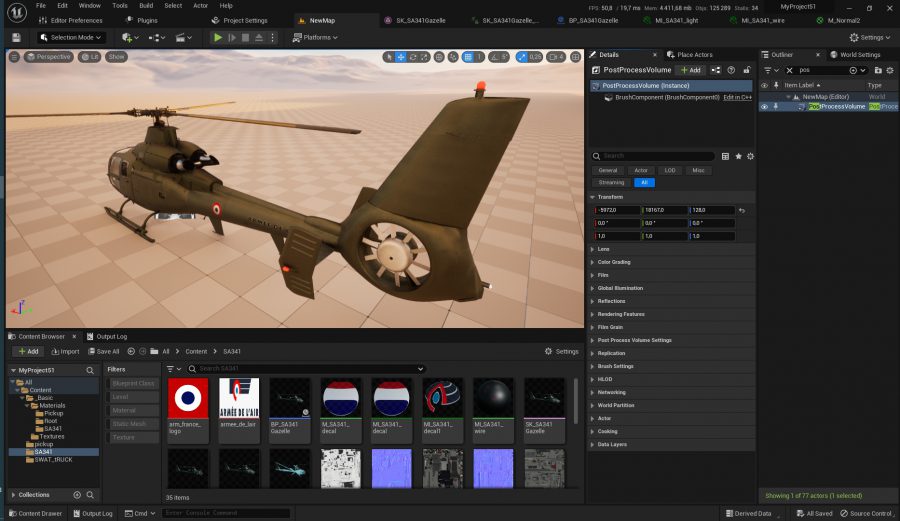The width and height of the screenshot is (900, 521).
Task: Toggle the Static Mesh filter
Action: 133,424
